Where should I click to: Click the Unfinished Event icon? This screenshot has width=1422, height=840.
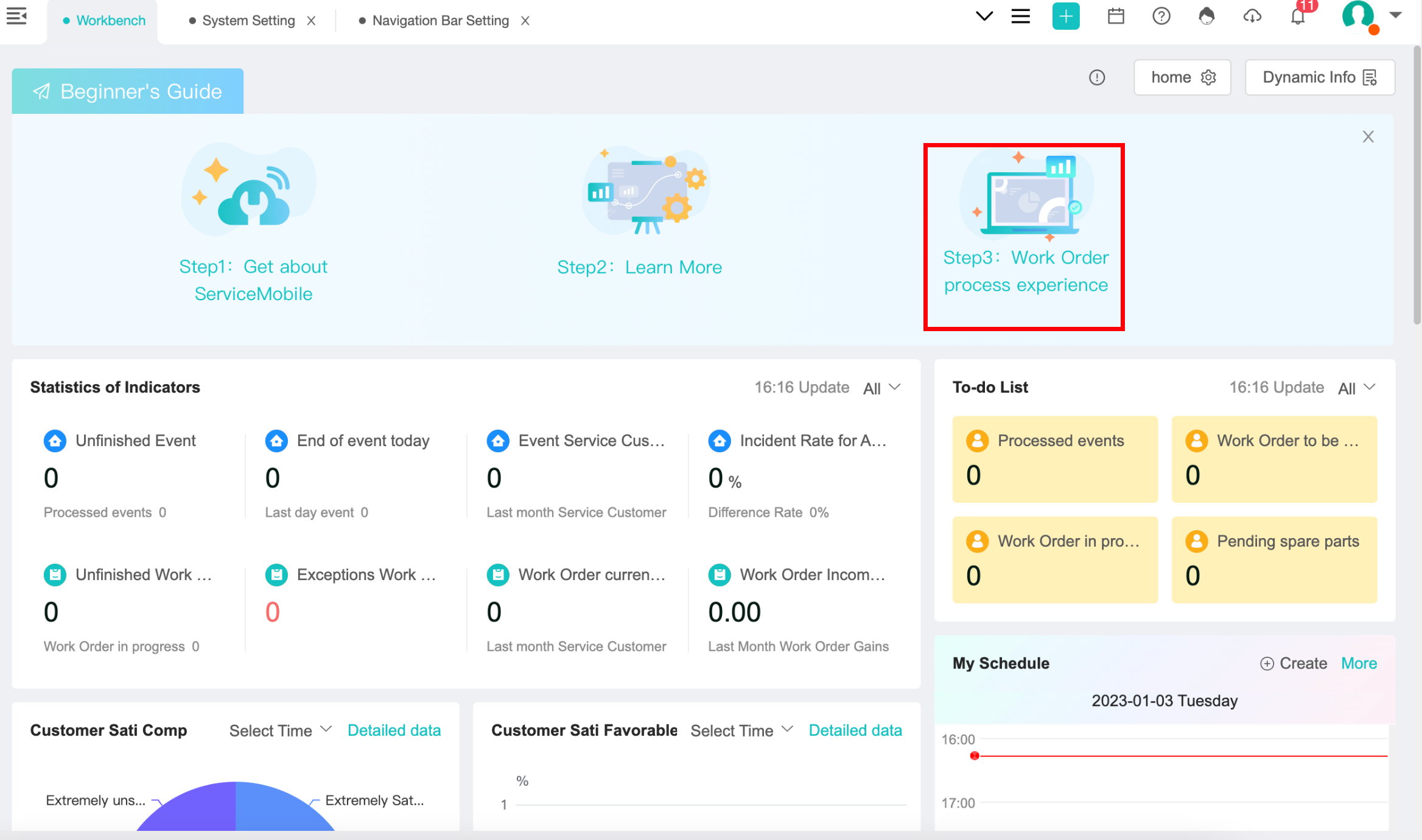55,441
